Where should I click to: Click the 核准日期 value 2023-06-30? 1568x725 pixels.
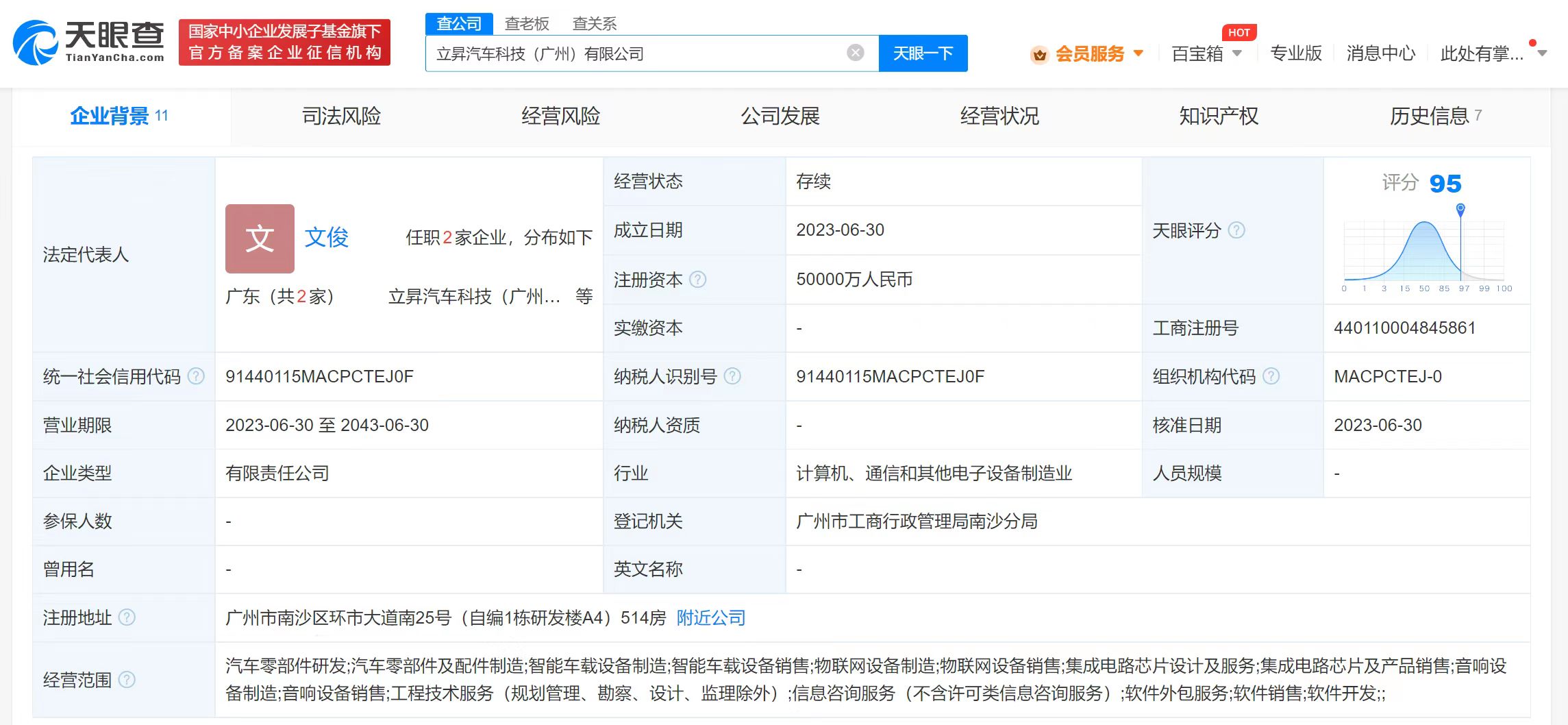pyautogui.click(x=1378, y=425)
